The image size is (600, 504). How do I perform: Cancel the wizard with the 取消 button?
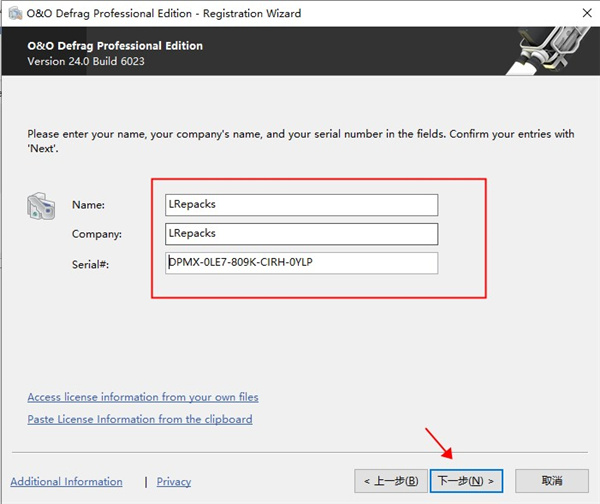pyautogui.click(x=552, y=481)
